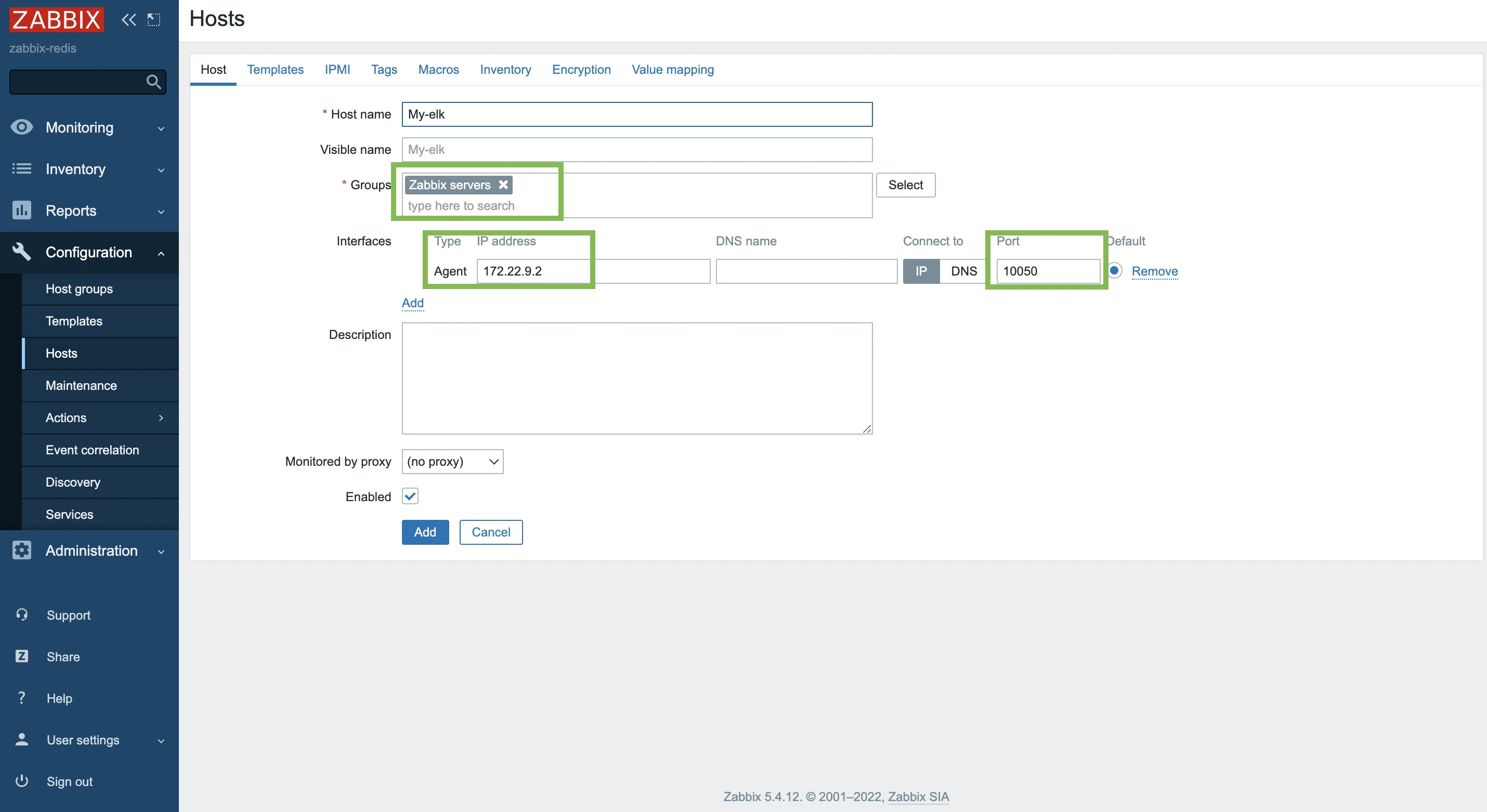Remove the Zabbix servers group tag

503,185
